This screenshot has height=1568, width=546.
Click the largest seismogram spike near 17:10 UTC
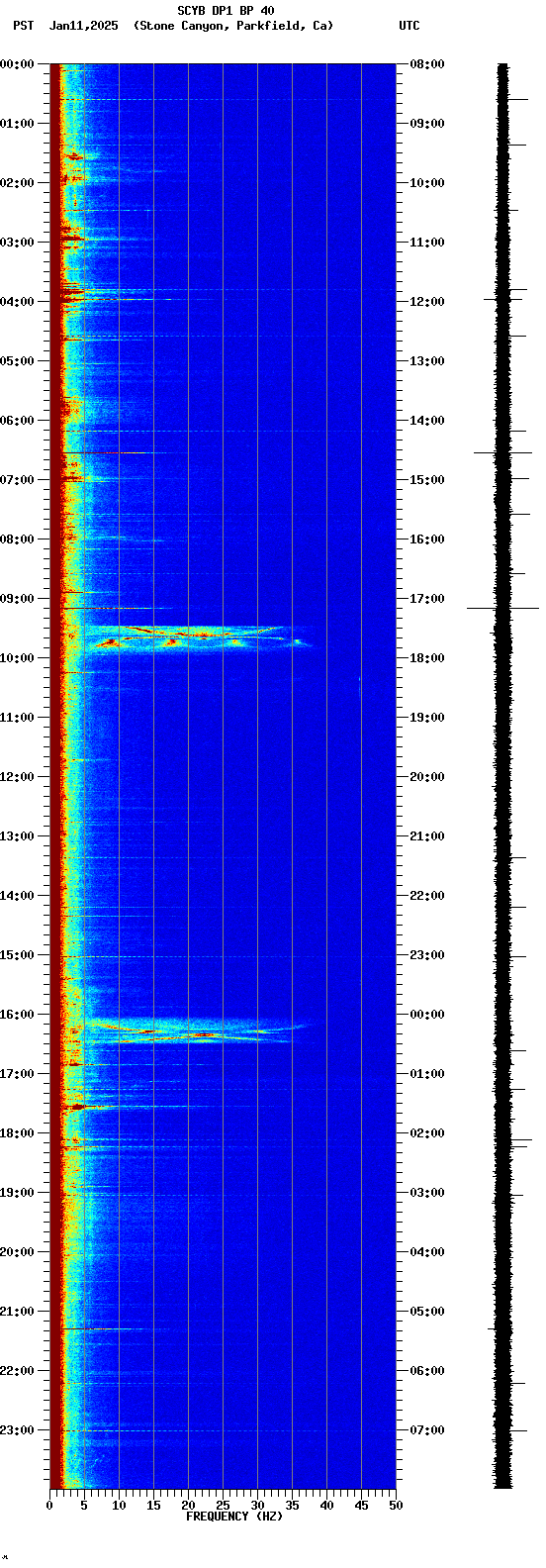[x=502, y=608]
